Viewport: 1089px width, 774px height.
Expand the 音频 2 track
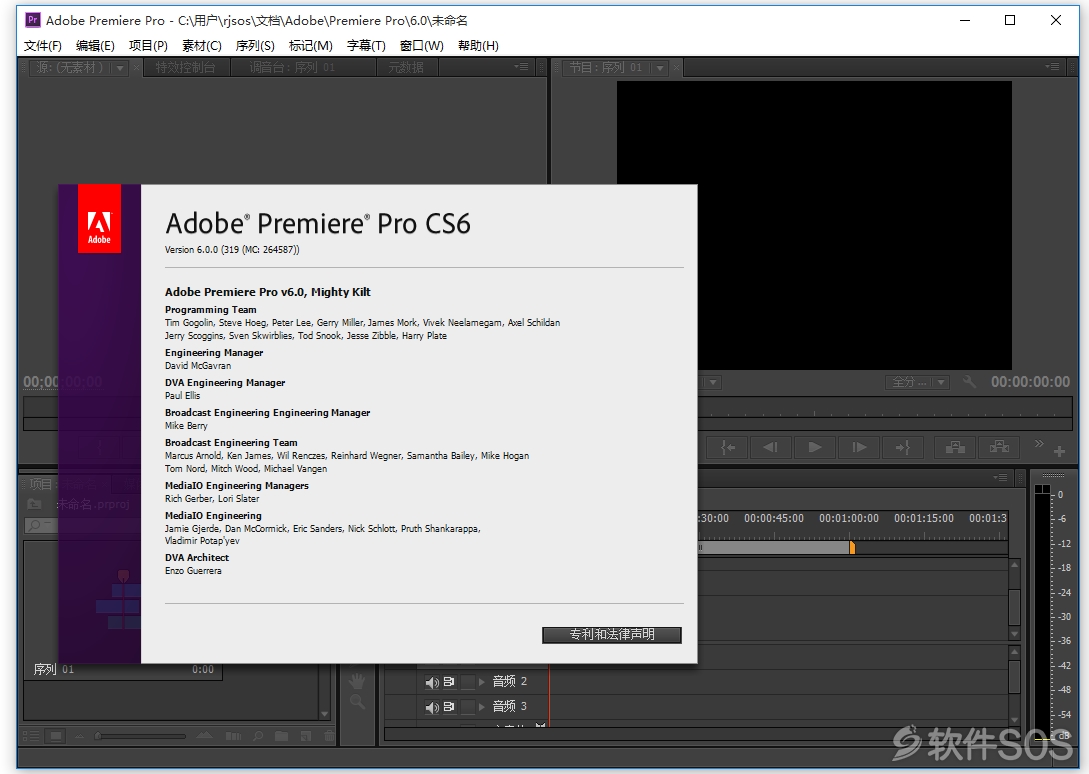click(481, 682)
